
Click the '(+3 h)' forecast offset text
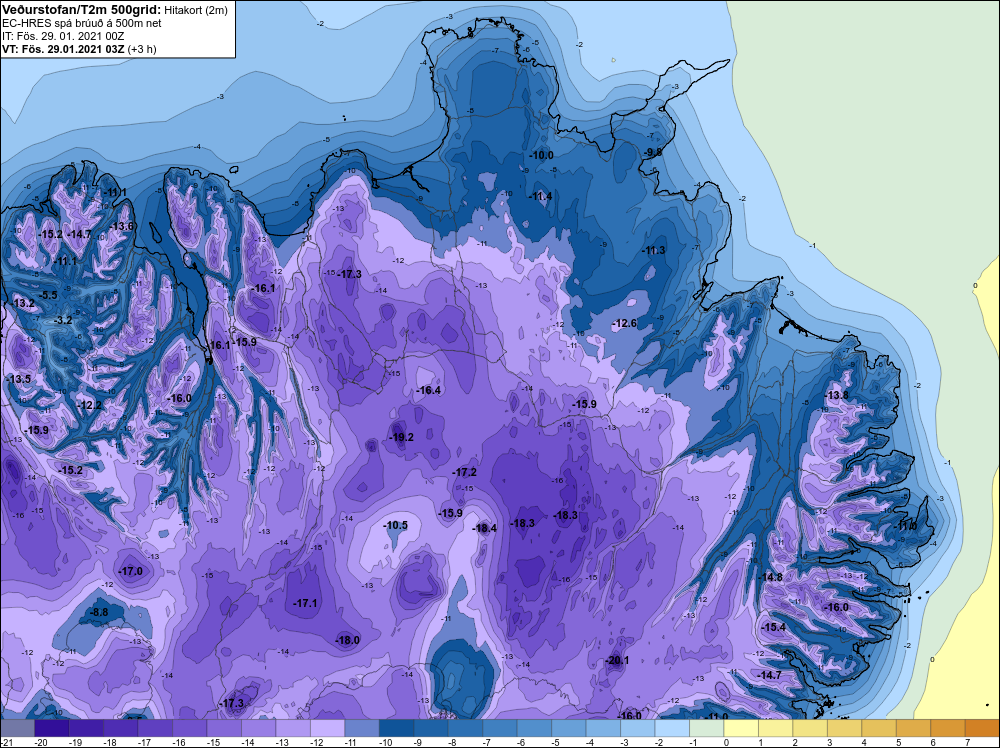142,49
